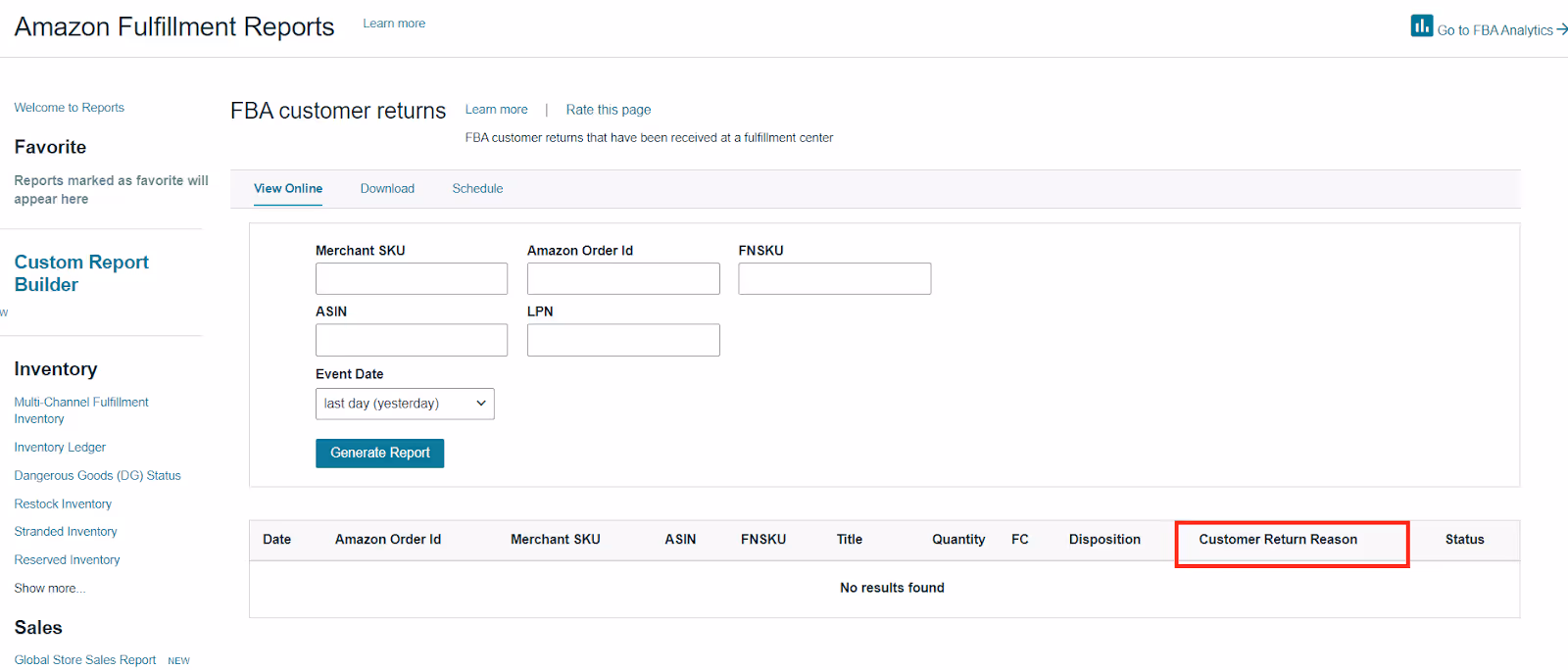Image resolution: width=1568 pixels, height=670 pixels.
Task: Open the Event Date dropdown
Action: click(405, 404)
